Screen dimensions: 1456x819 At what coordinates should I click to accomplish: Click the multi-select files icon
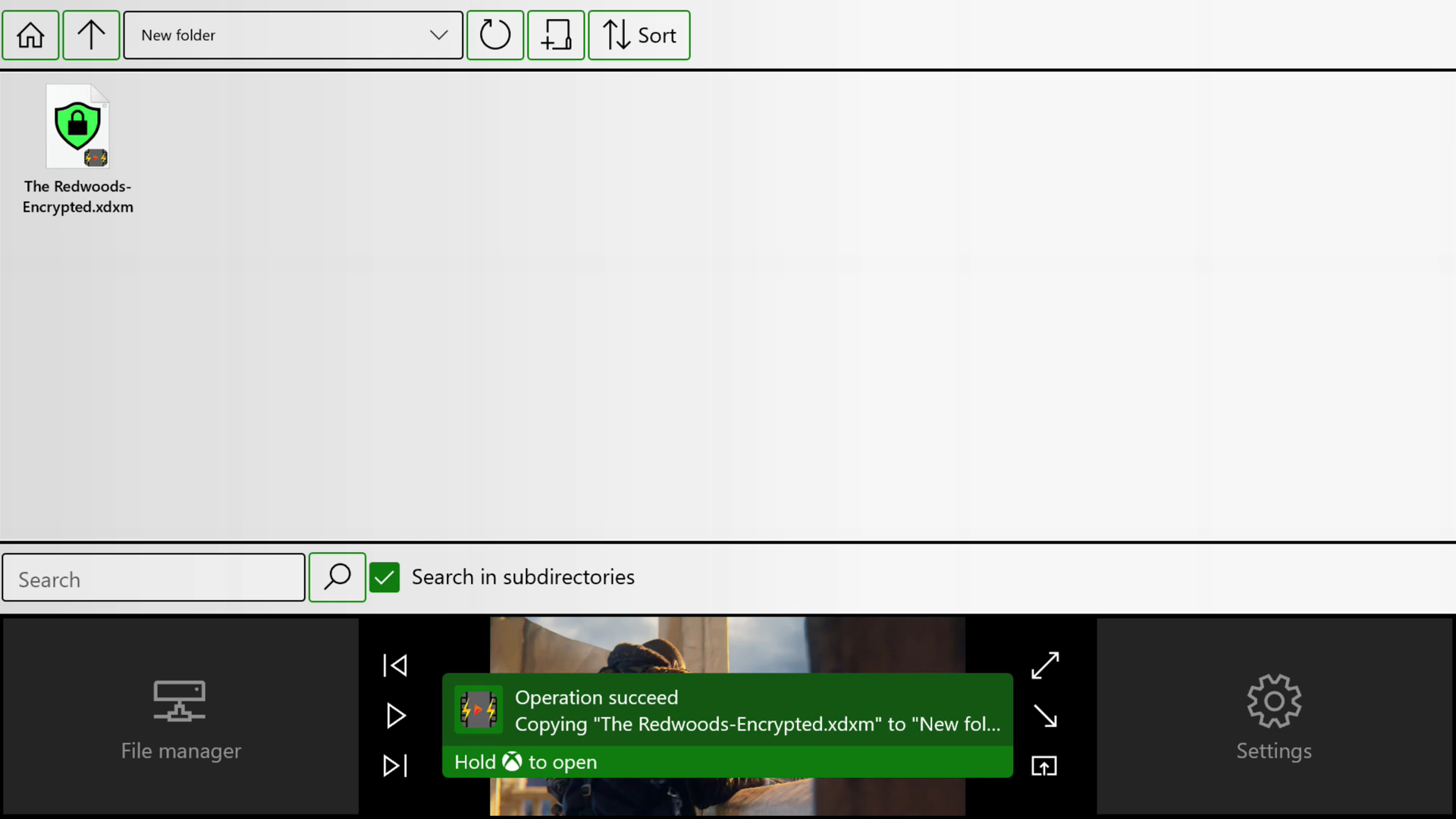(x=556, y=35)
